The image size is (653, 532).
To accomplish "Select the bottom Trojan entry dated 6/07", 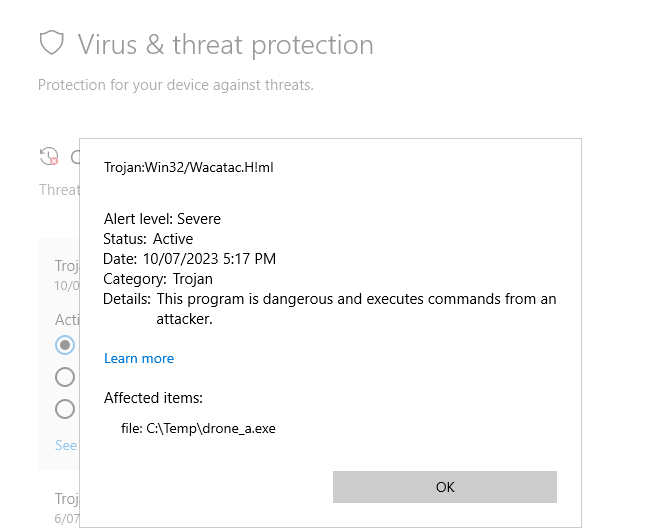I will pos(66,498).
